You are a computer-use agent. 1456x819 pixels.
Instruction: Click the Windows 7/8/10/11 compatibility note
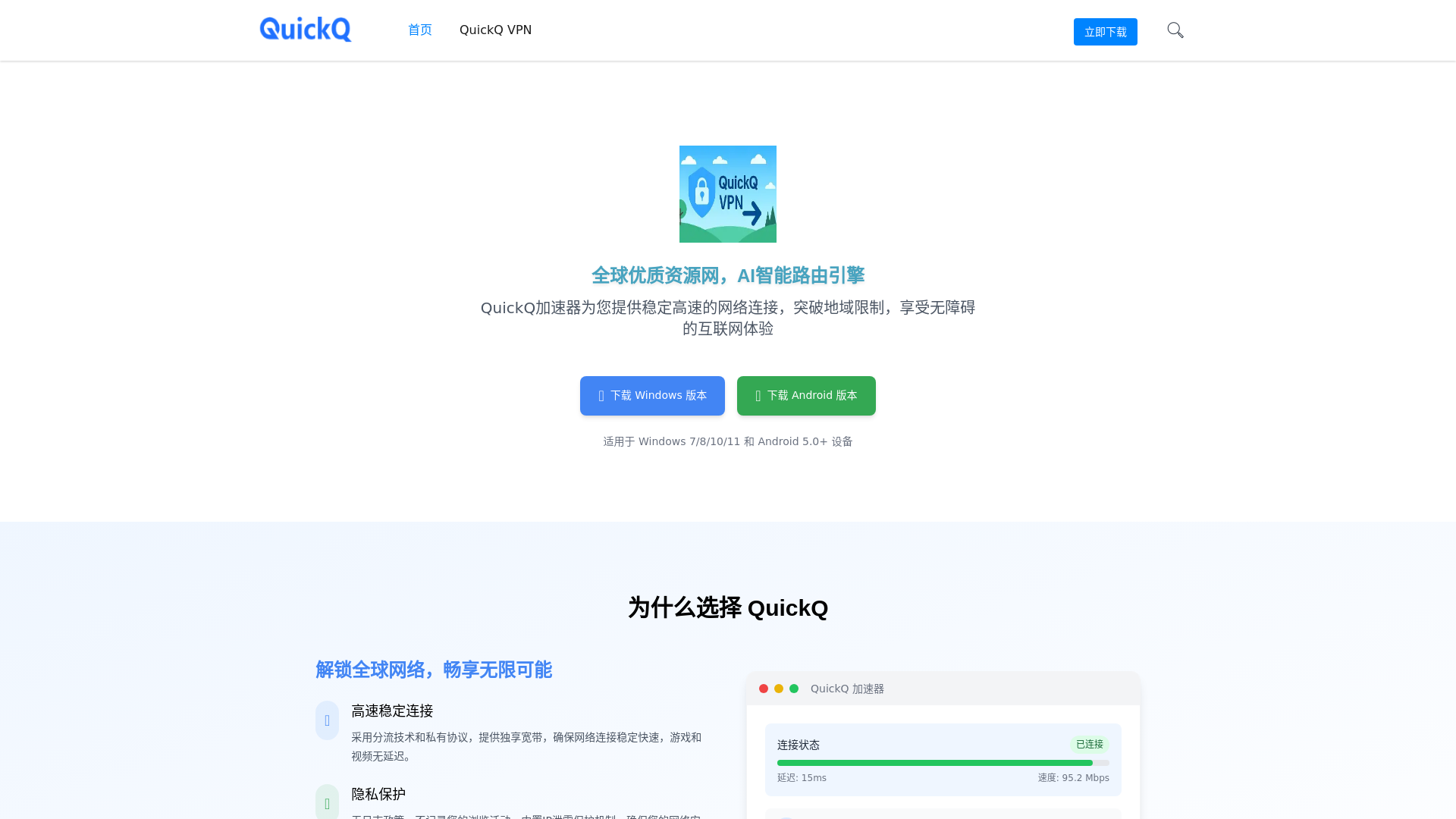pyautogui.click(x=728, y=441)
